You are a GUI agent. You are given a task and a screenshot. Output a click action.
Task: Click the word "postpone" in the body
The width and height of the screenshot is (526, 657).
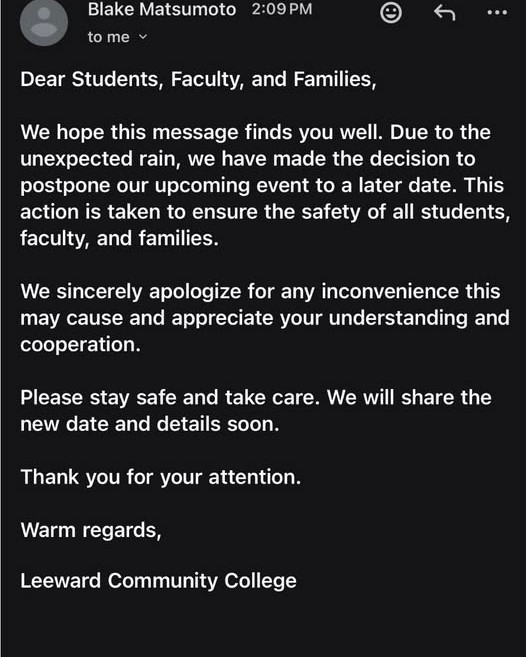coord(65,186)
